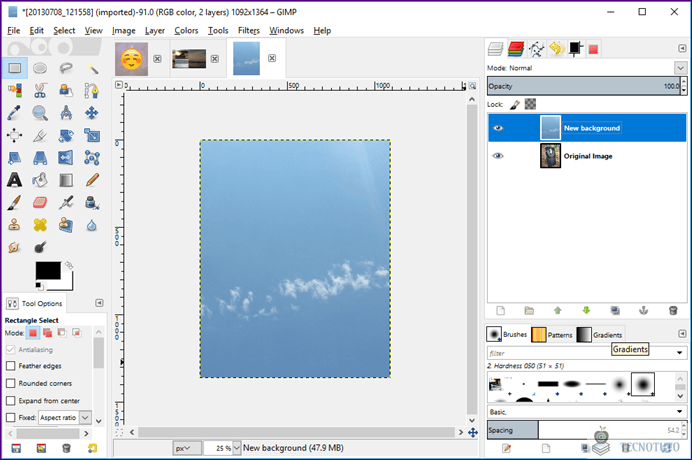The width and height of the screenshot is (692, 460).
Task: Switch to the Patterns tab
Action: click(552, 335)
